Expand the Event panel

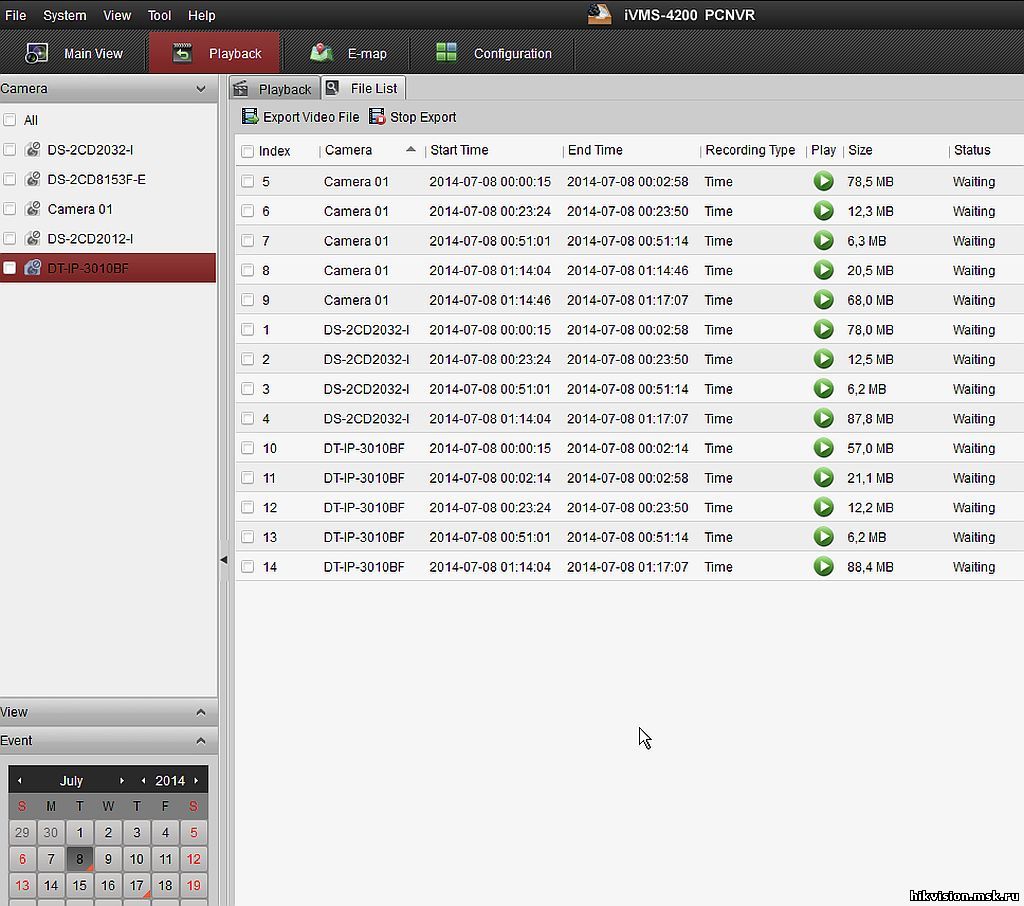pyautogui.click(x=200, y=741)
